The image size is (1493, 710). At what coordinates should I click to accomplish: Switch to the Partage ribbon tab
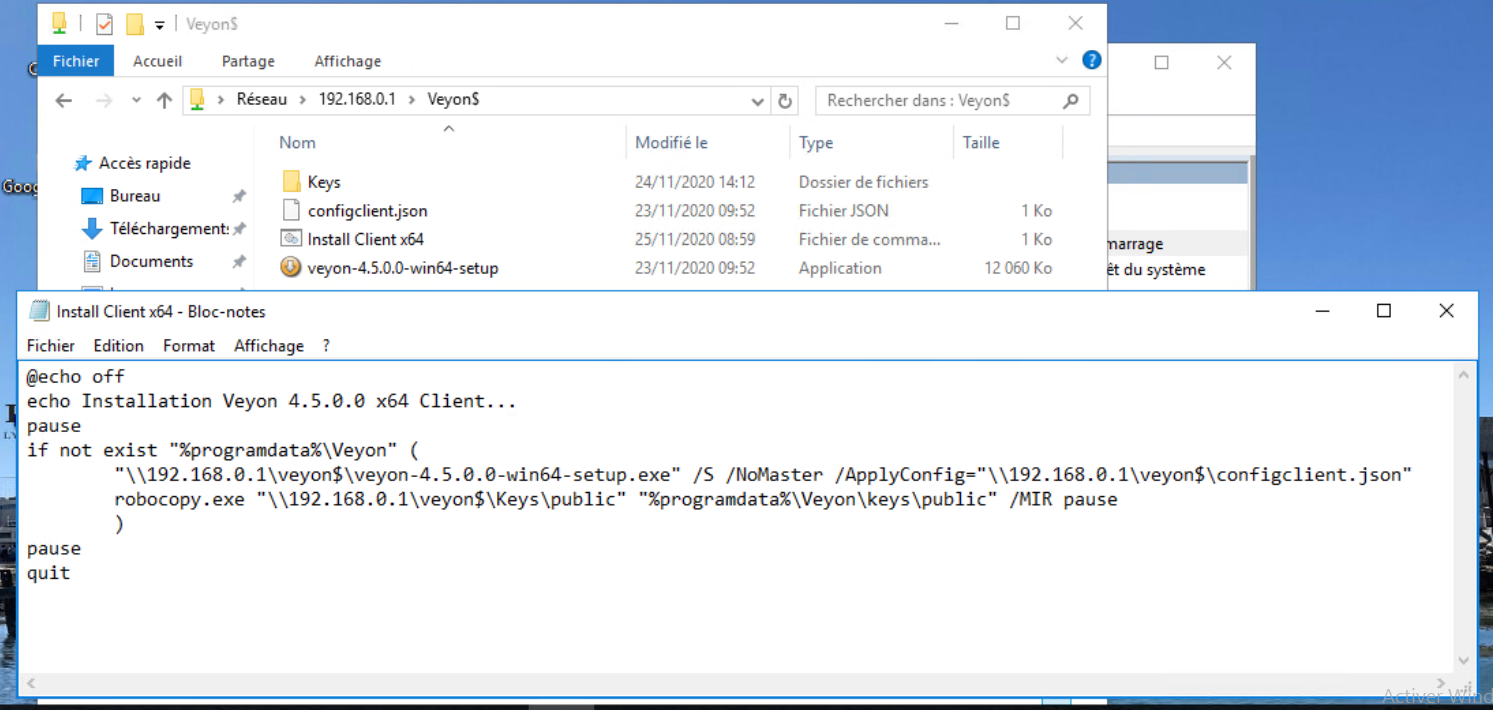(248, 61)
